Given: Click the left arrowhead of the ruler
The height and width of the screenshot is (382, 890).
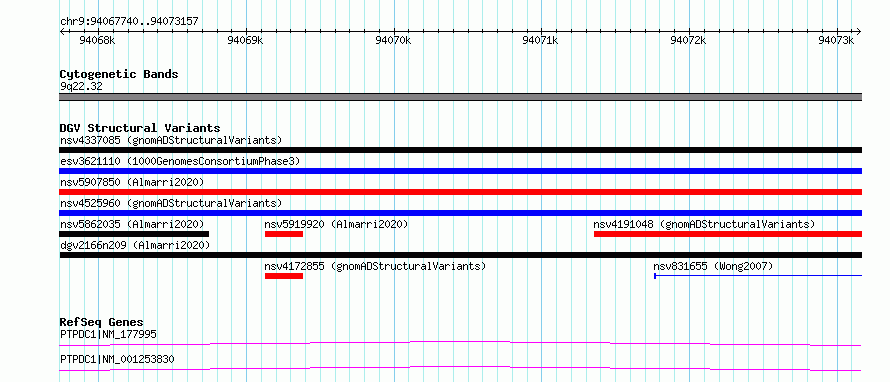Looking at the screenshot, I should click(x=62, y=31).
